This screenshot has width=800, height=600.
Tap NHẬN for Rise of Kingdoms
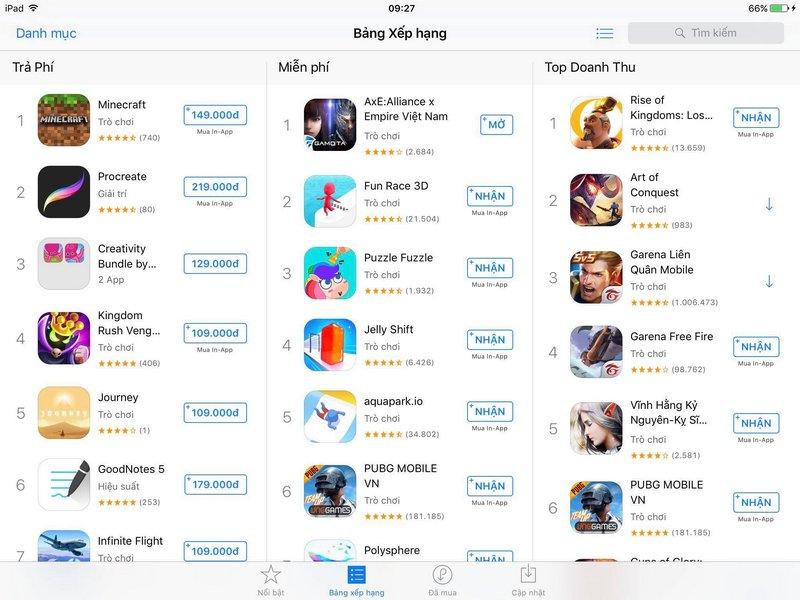[x=756, y=117]
